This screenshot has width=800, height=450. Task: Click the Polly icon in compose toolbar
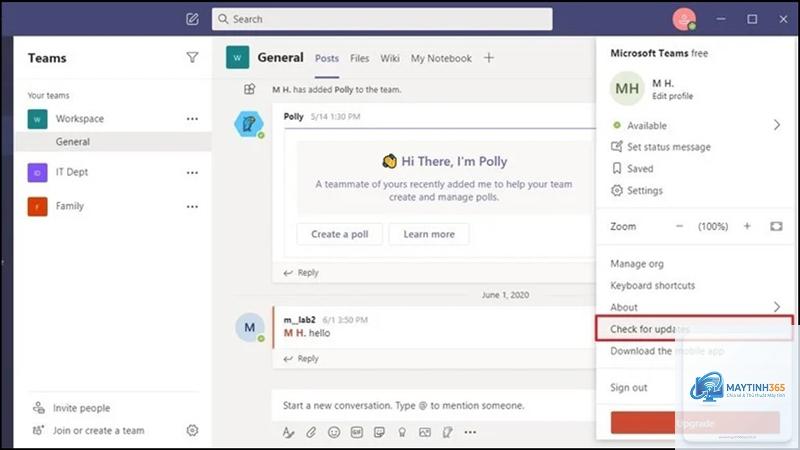point(447,433)
